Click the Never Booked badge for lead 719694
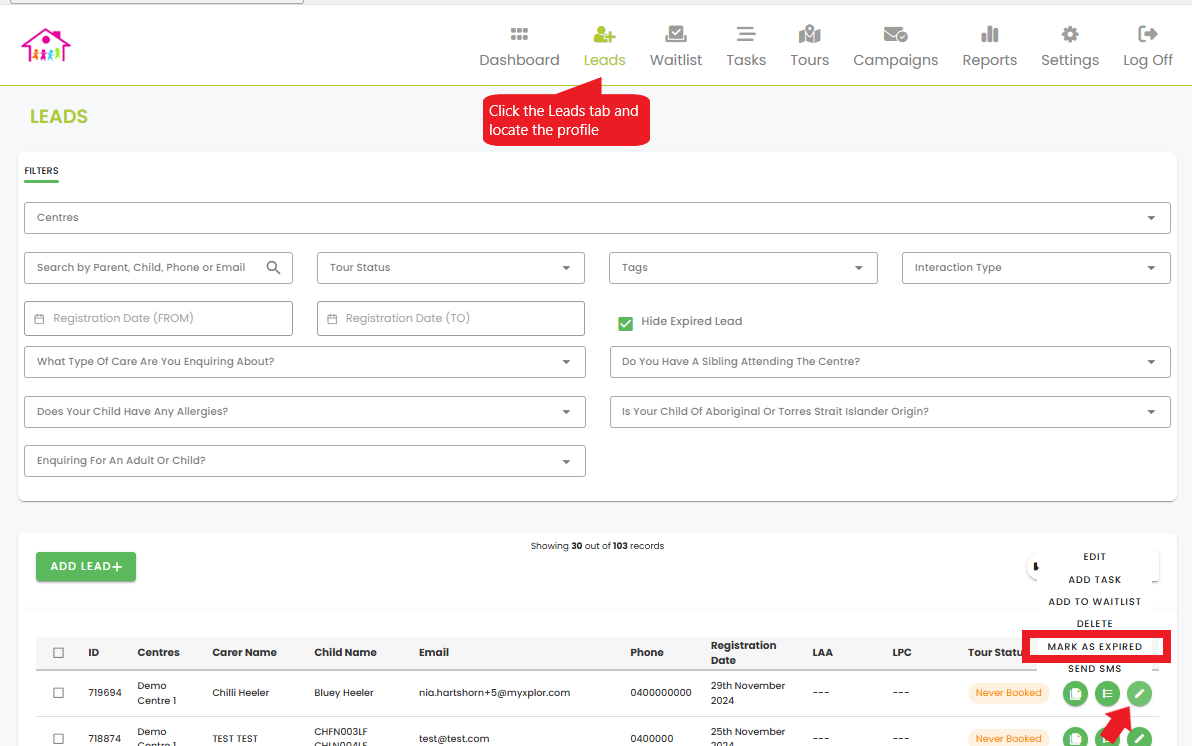Viewport: 1192px width, 746px height. (1008, 693)
